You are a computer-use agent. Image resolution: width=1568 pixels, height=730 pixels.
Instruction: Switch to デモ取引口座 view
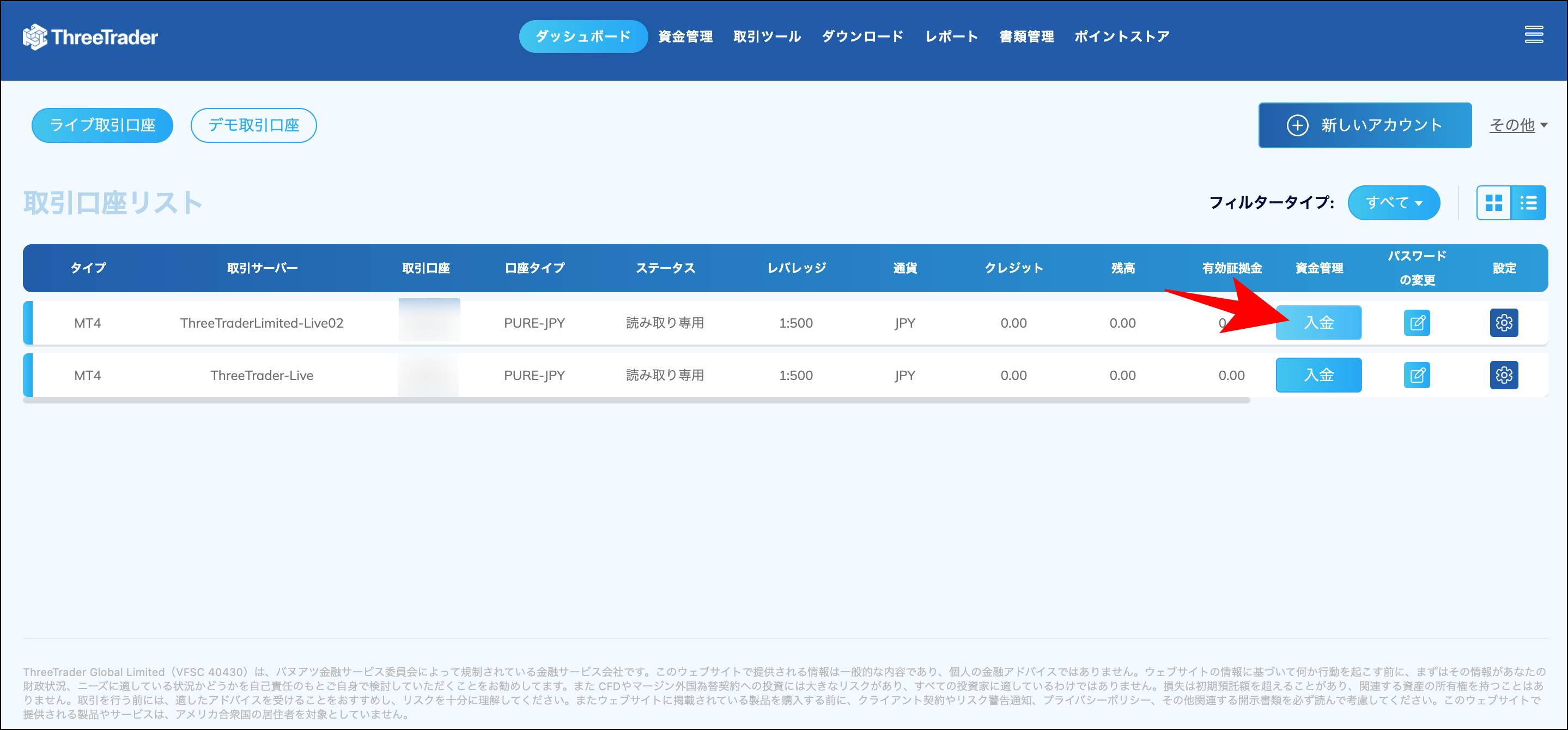point(253,125)
